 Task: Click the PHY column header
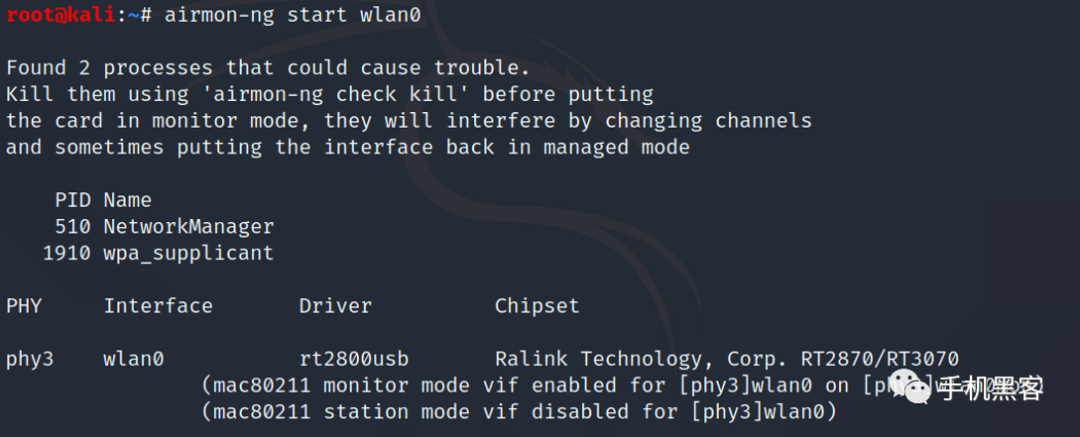point(24,305)
